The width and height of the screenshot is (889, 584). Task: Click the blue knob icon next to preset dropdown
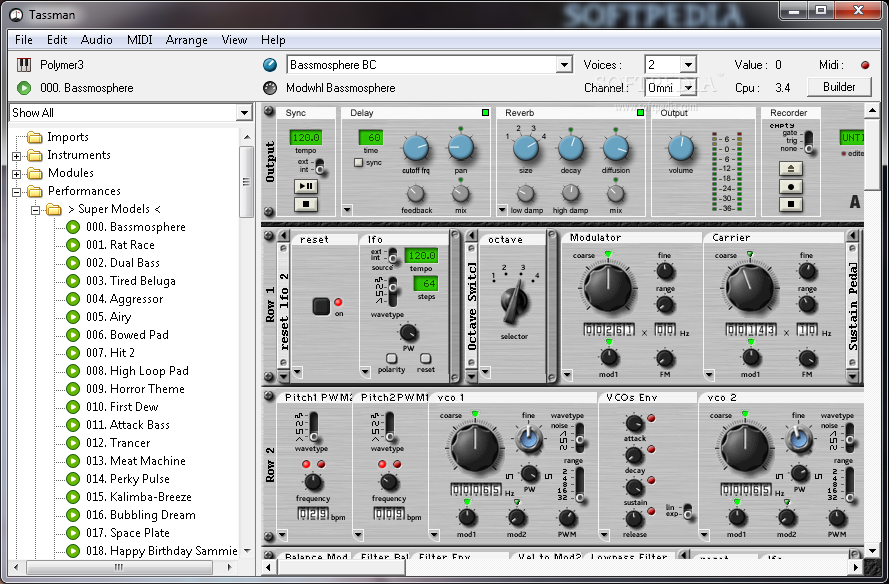(x=270, y=65)
